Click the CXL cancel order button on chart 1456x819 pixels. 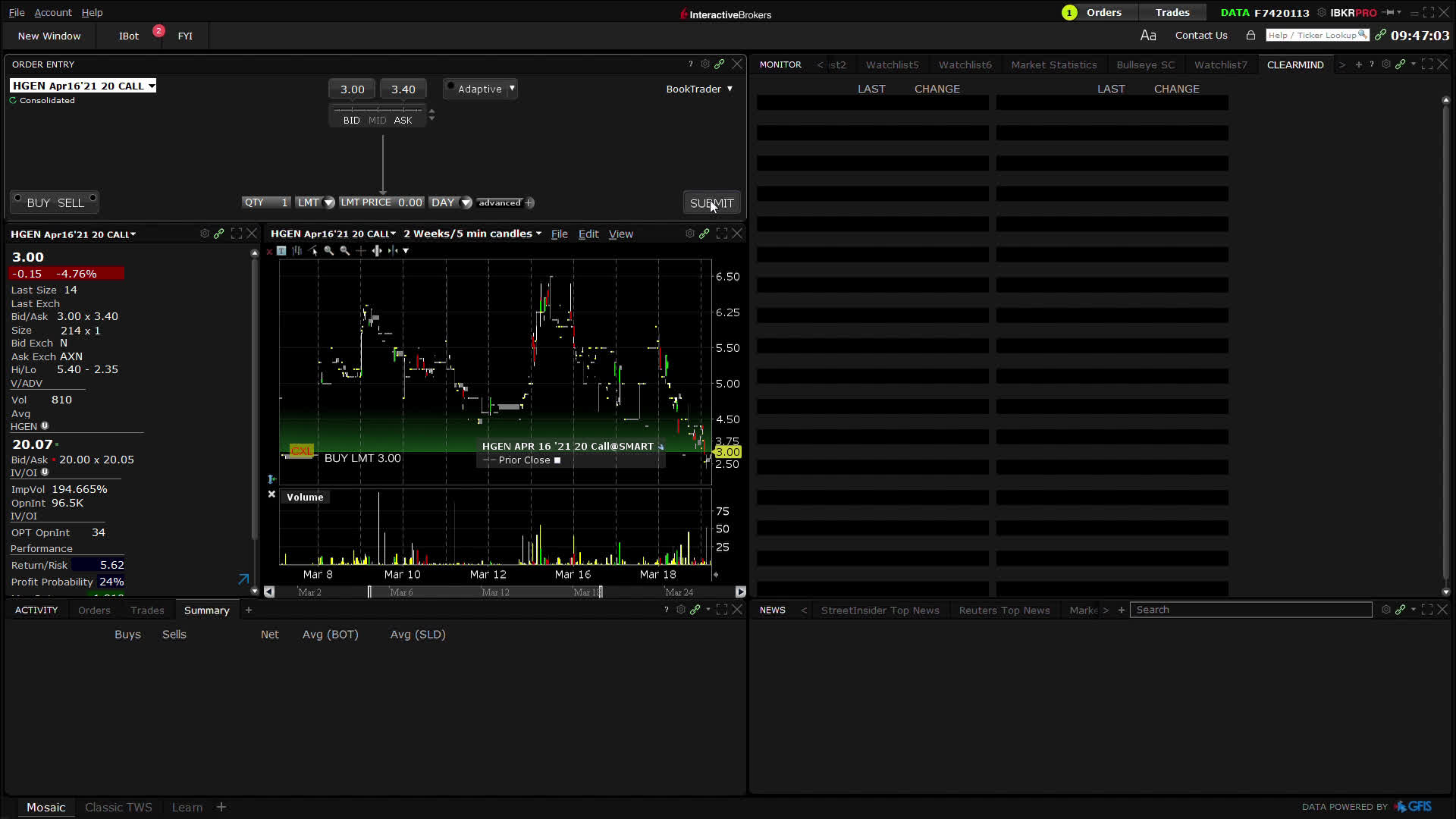coord(301,451)
